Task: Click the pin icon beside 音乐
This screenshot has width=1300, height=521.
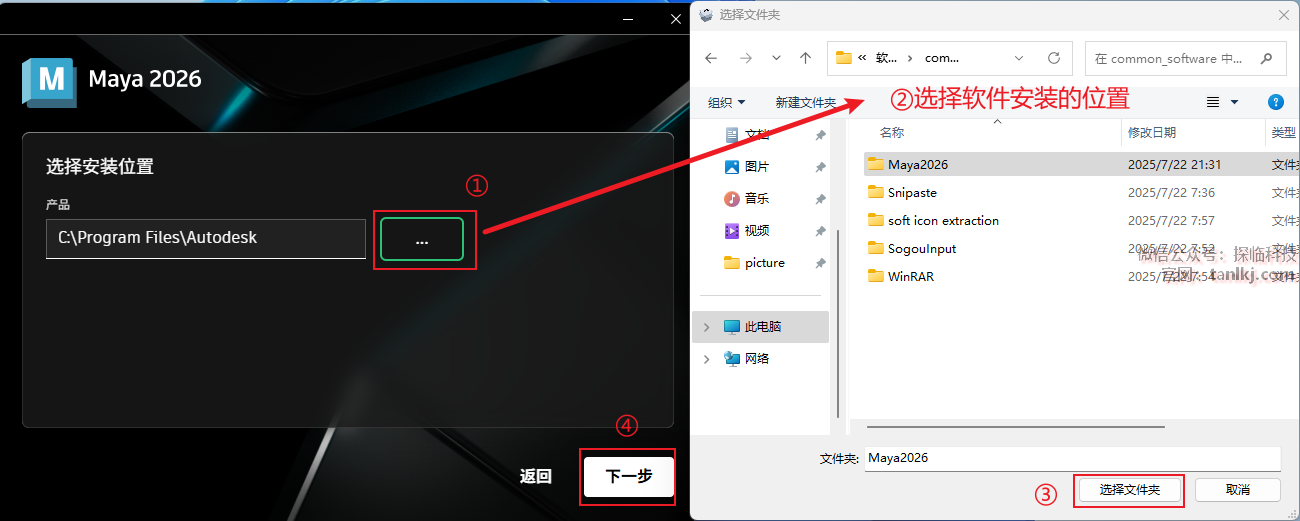Action: pyautogui.click(x=820, y=199)
